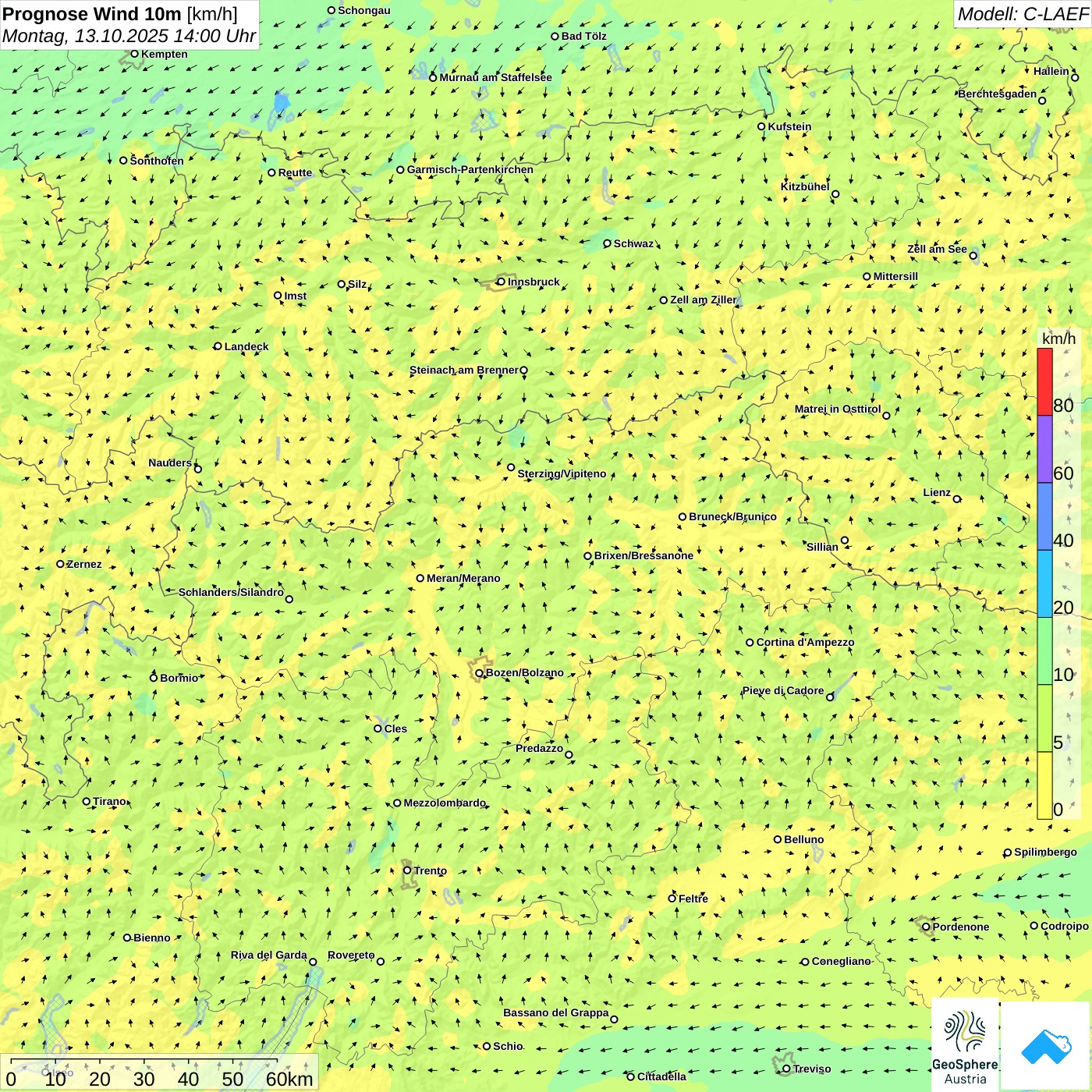This screenshot has height=1092, width=1092.
Task: Click the date 'Montag, 13.10.2025 14:00 Uhr'
Action: 129,36
